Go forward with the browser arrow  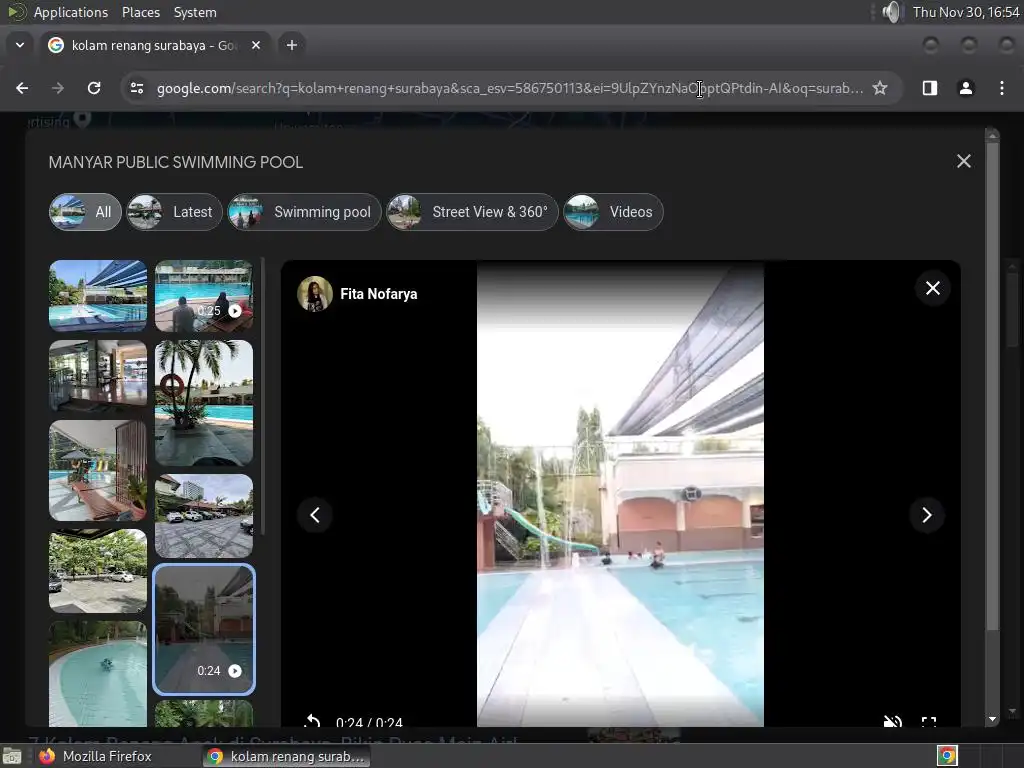(x=58, y=88)
